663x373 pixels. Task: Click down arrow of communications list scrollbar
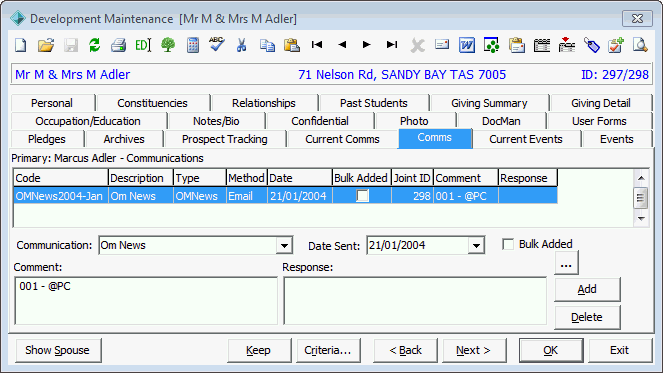(641, 218)
